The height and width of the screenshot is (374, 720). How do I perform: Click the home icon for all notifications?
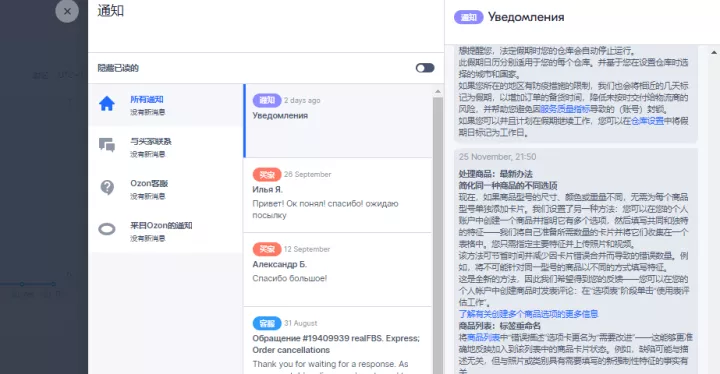[x=107, y=103]
